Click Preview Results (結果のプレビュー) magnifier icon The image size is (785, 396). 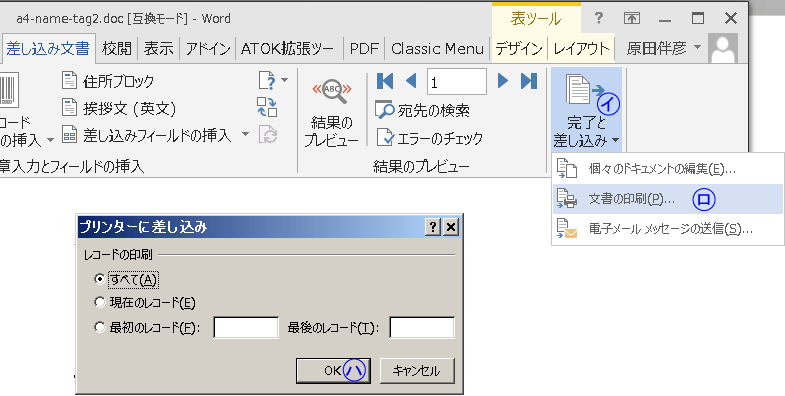331,91
